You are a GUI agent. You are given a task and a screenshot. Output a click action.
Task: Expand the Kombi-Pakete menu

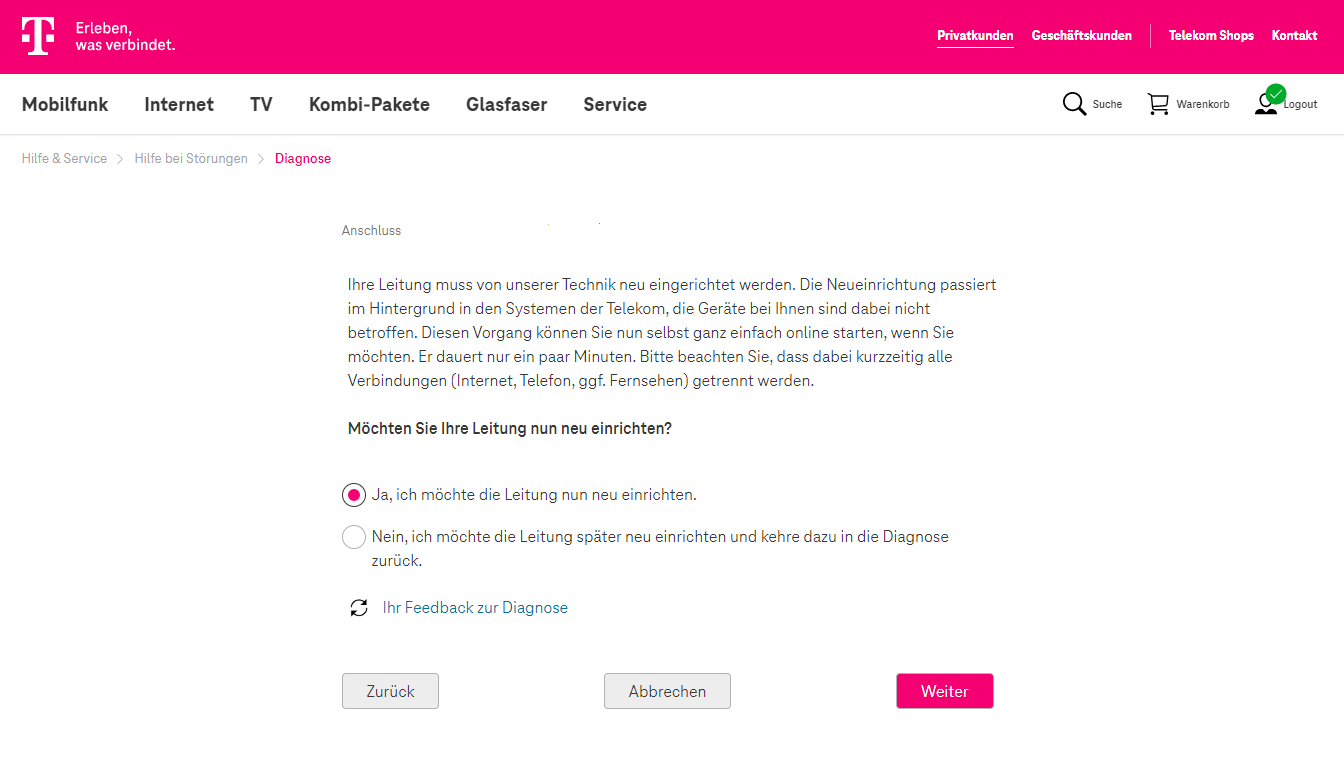coord(369,104)
